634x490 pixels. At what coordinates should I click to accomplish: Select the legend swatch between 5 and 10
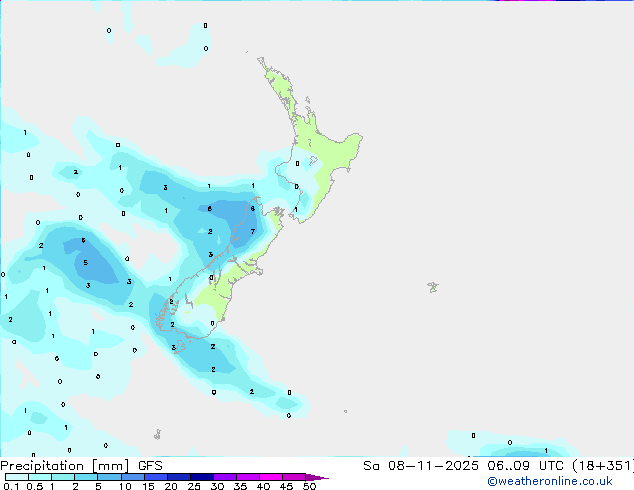pos(109,477)
